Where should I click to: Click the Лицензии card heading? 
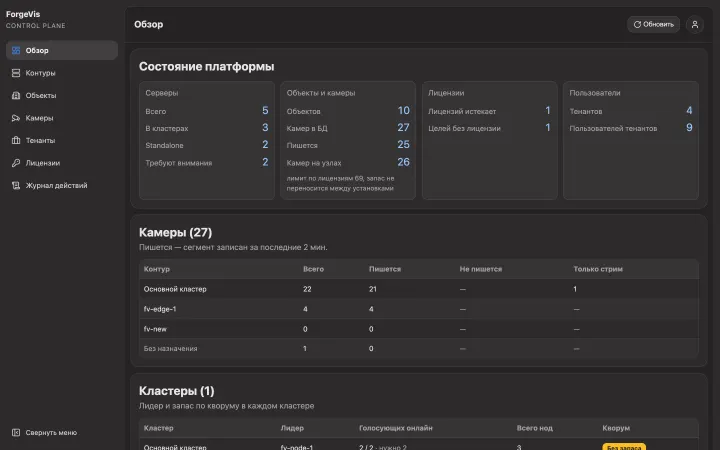tap(446, 93)
